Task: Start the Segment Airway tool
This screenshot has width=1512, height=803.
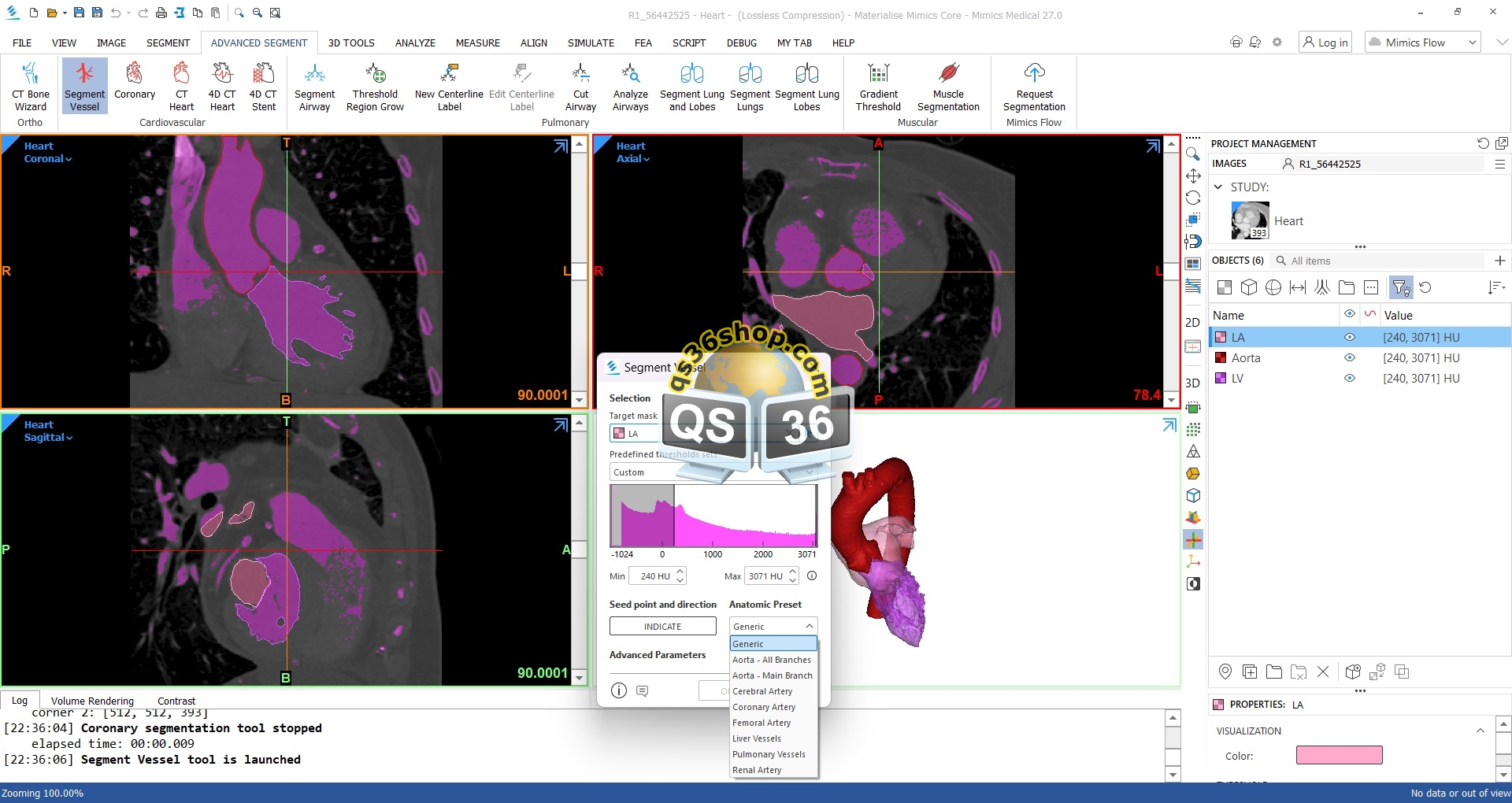Action: (314, 87)
